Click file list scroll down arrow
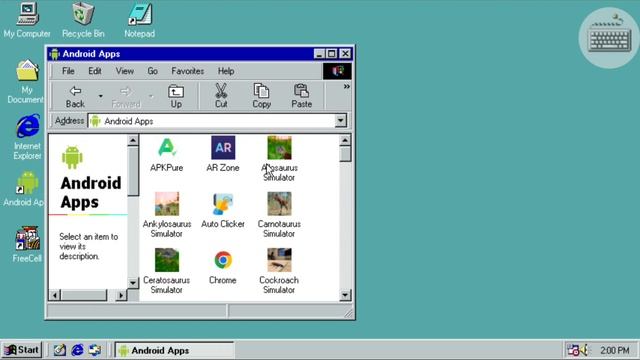This screenshot has width=640, height=360. 345,295
